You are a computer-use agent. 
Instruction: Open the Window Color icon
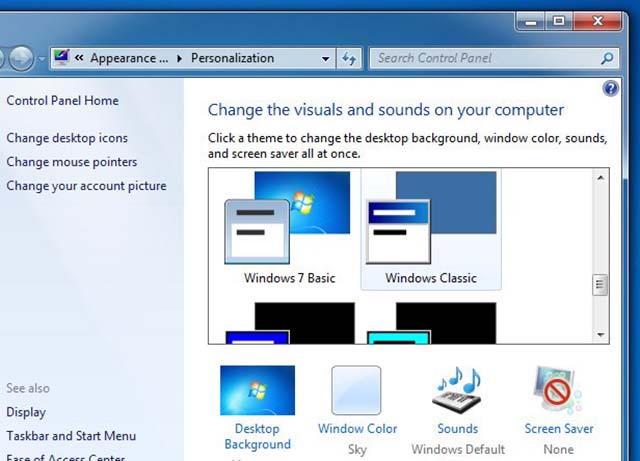pyautogui.click(x=356, y=390)
